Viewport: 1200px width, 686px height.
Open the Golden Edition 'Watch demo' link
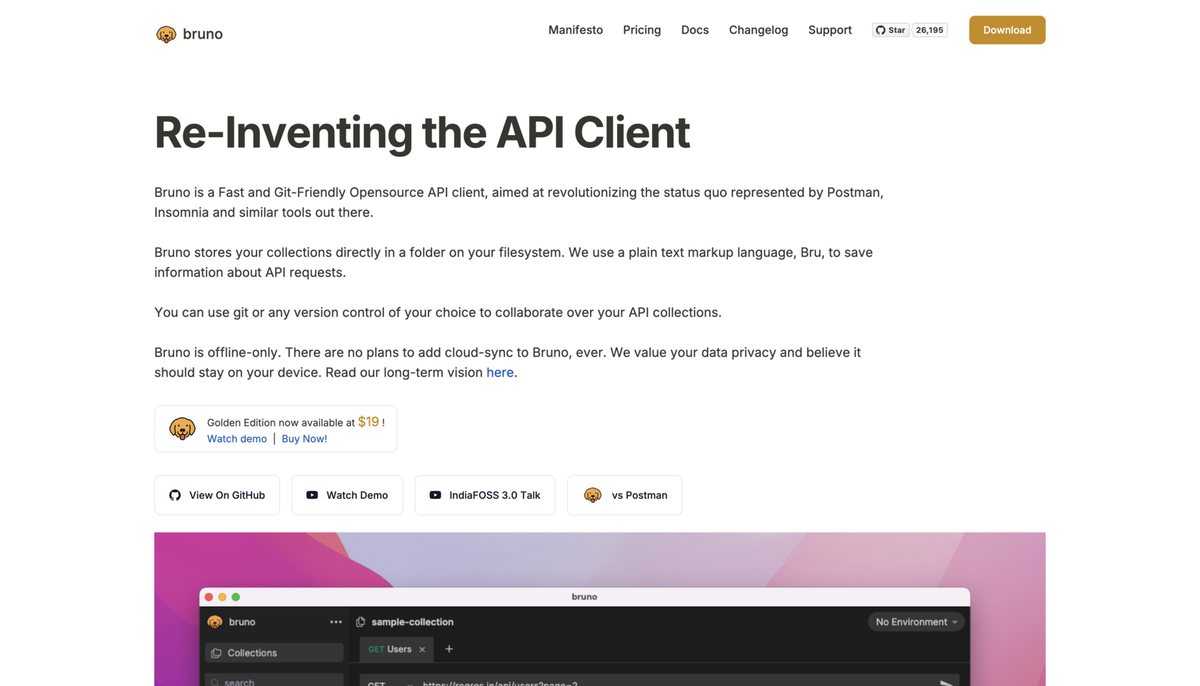click(237, 438)
